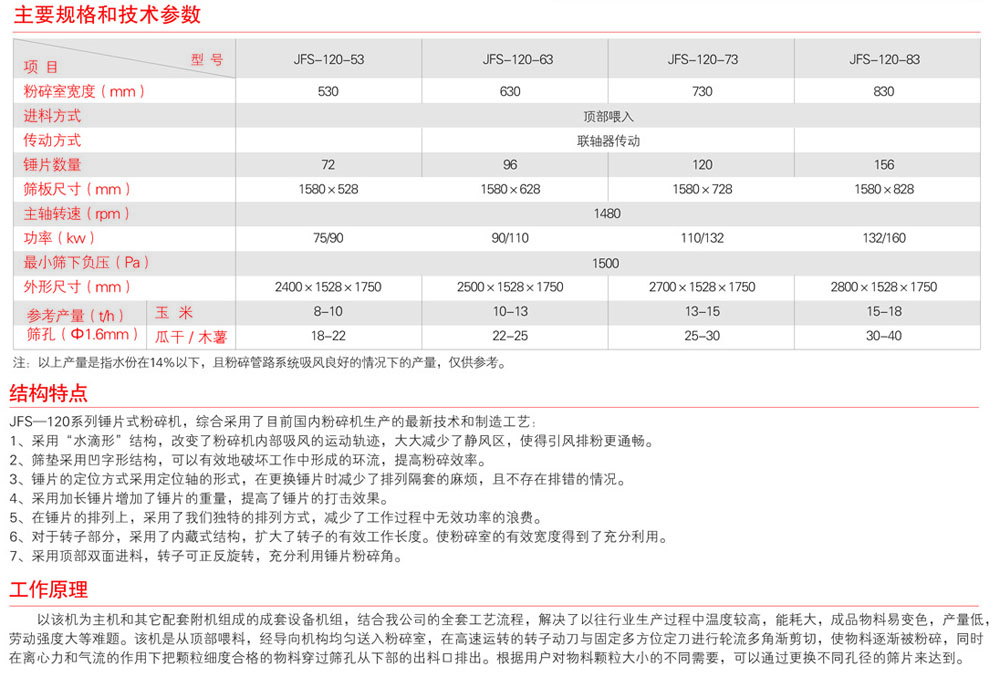Select the 30–40 output value cell
The image size is (1000, 677).
tap(884, 336)
